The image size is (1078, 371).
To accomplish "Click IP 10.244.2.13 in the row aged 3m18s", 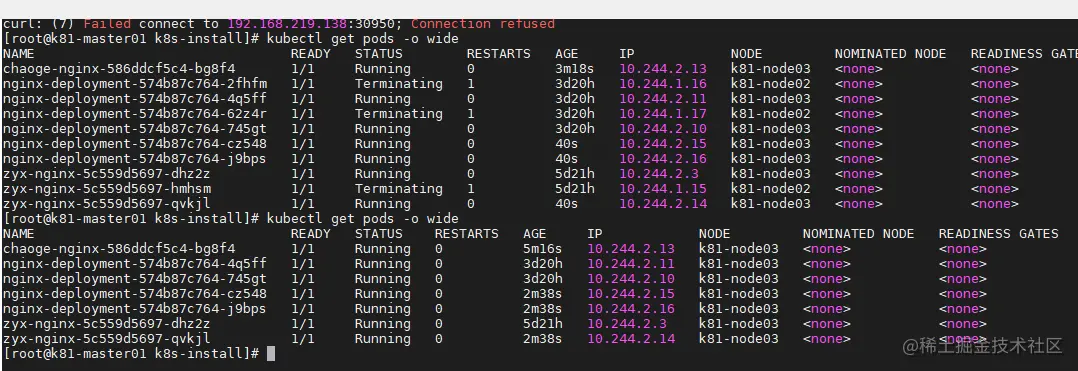I will (663, 69).
